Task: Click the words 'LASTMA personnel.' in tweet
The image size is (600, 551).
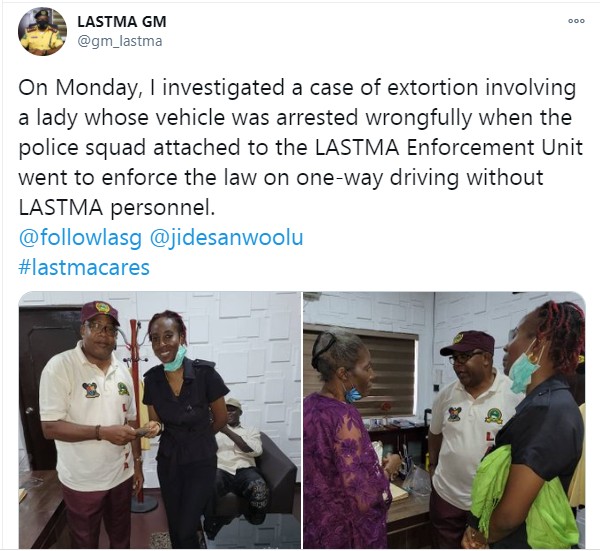Action: tap(115, 208)
